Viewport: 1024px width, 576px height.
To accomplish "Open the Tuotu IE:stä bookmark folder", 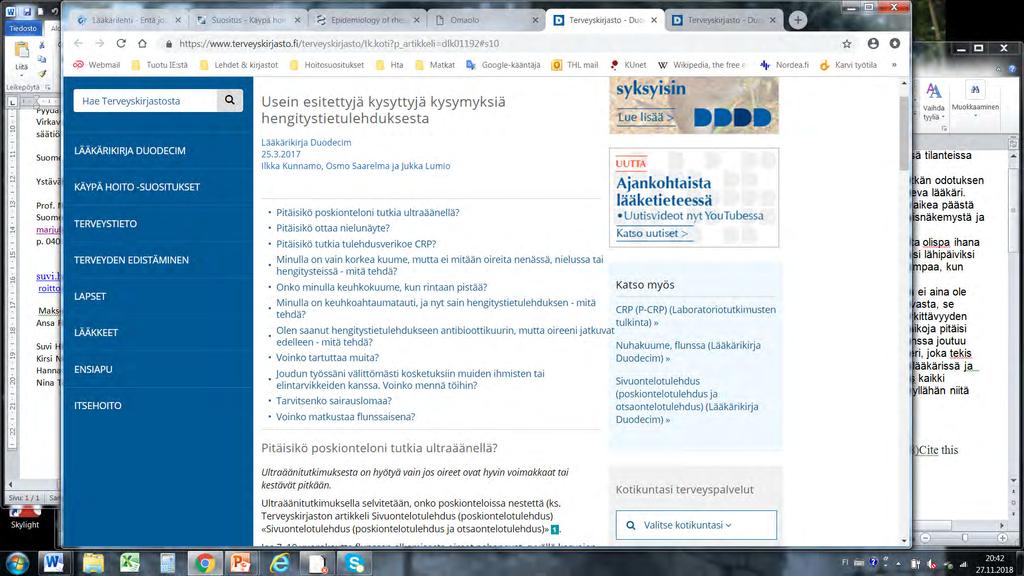I will (160, 65).
